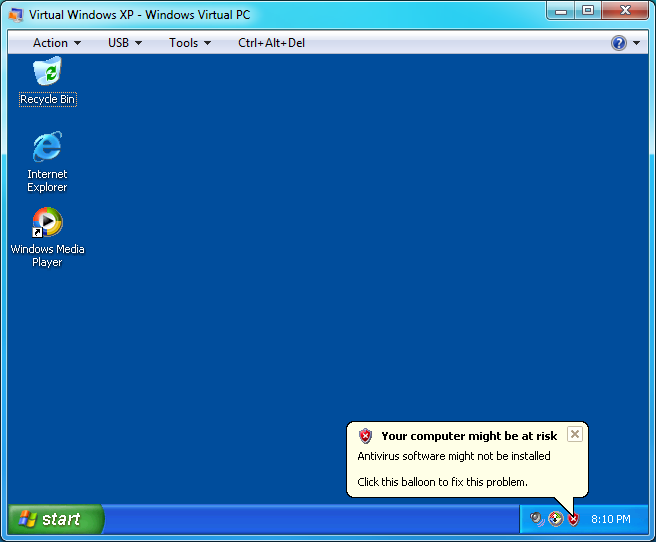Select the Windows Media Player shortcut icon
This screenshot has width=656, height=542.
[48, 222]
